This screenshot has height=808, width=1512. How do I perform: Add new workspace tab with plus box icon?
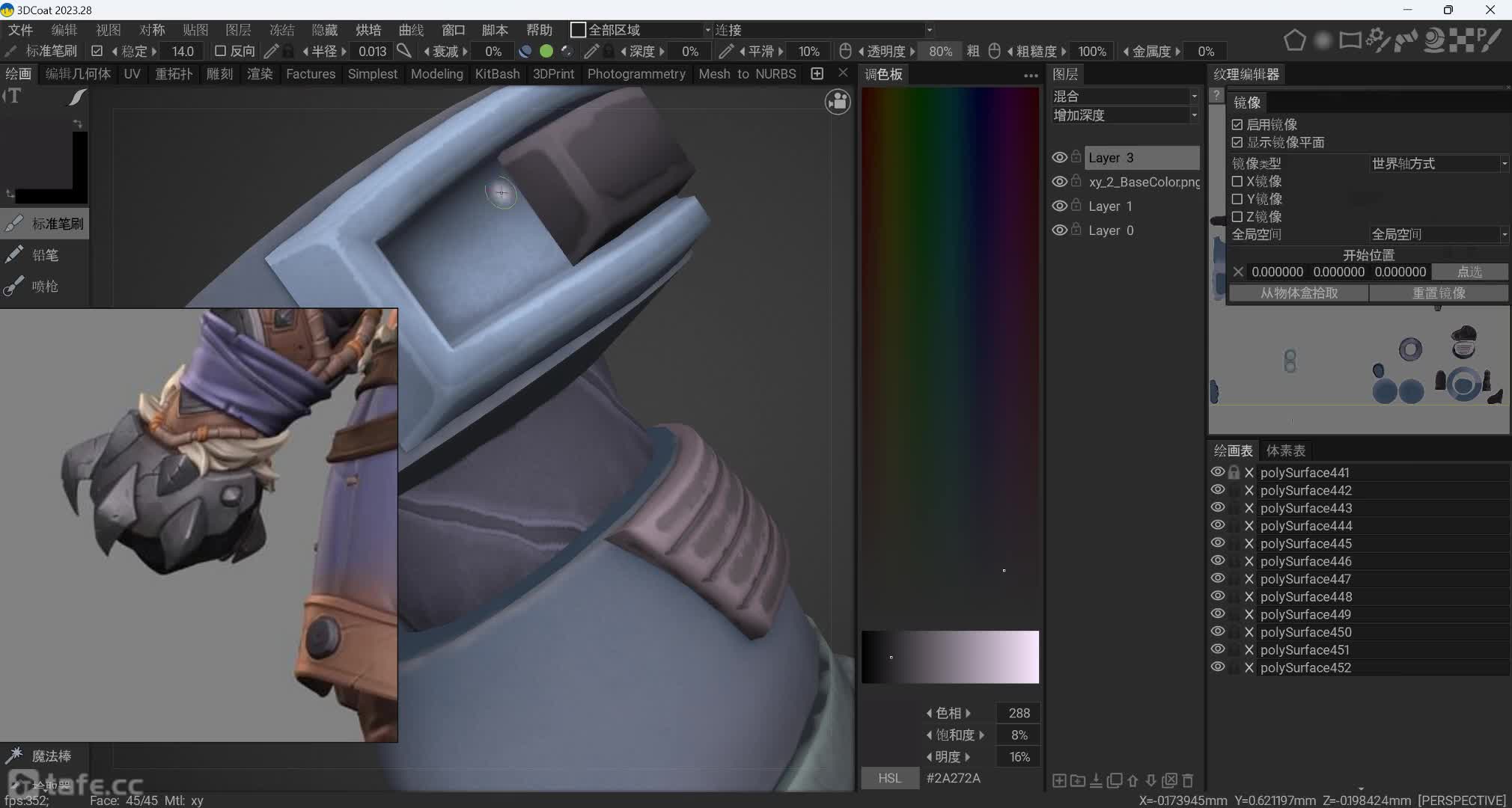pyautogui.click(x=817, y=73)
